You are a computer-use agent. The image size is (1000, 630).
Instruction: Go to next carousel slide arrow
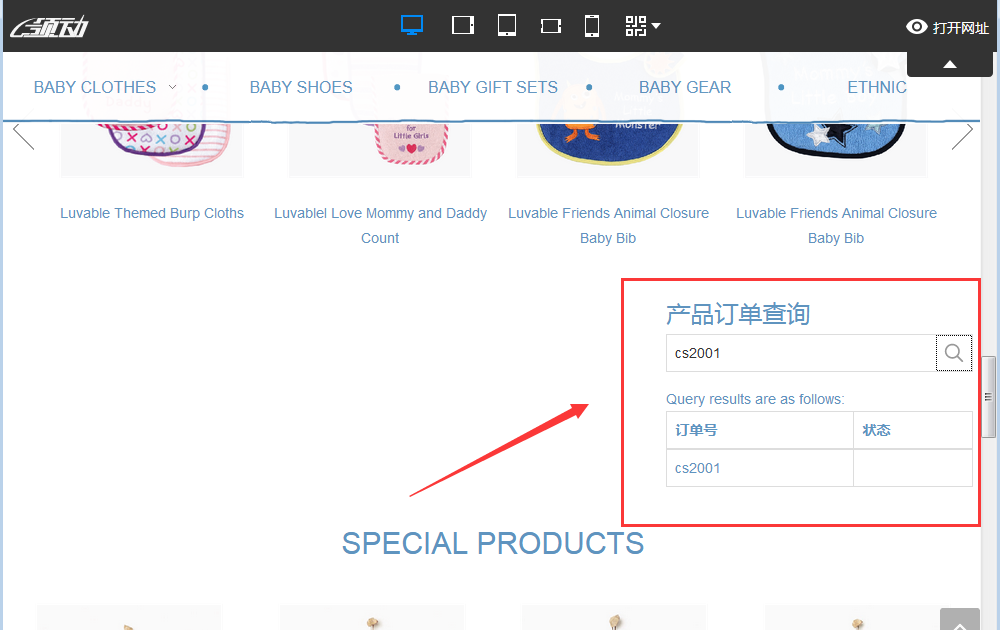pos(962,136)
